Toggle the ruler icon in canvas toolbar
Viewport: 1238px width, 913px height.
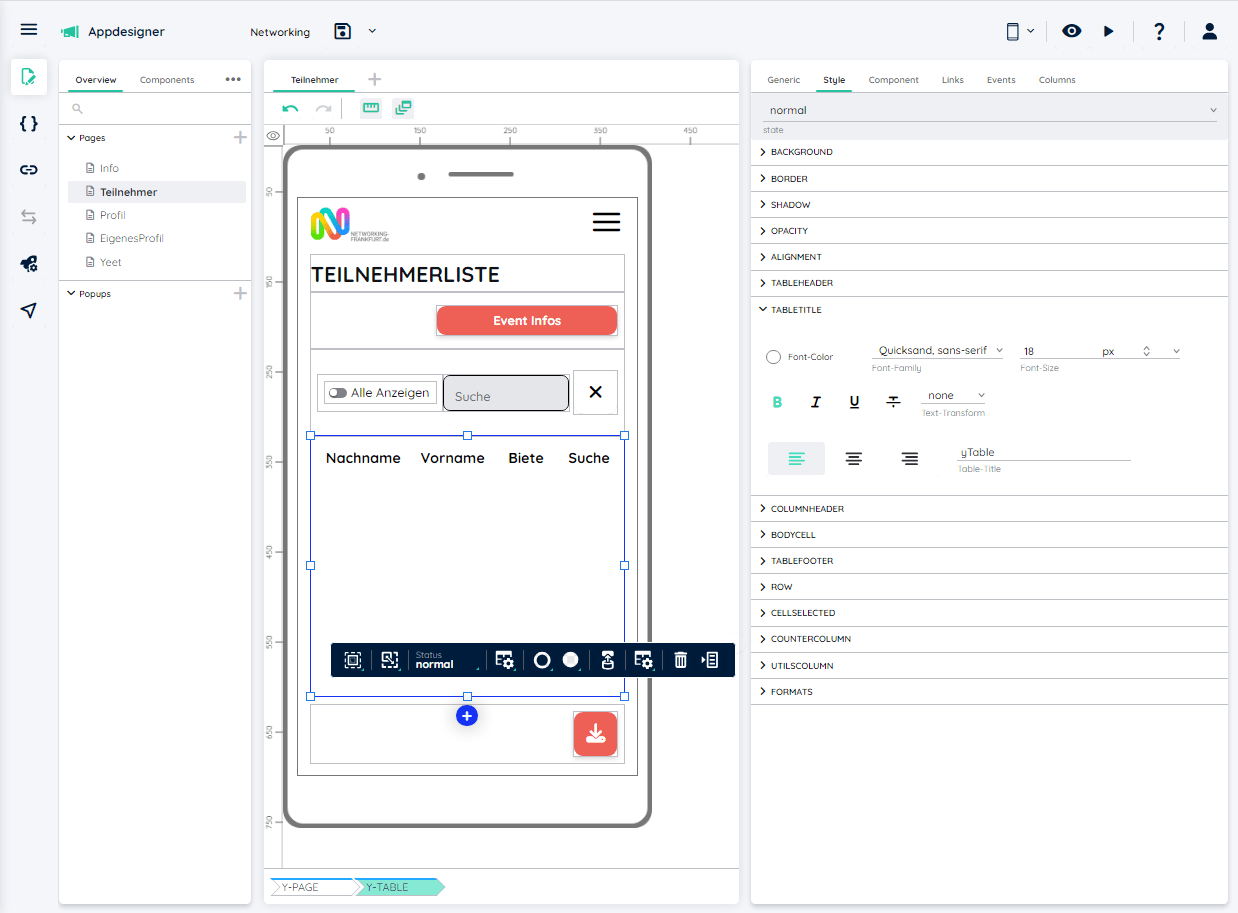pyautogui.click(x=371, y=108)
